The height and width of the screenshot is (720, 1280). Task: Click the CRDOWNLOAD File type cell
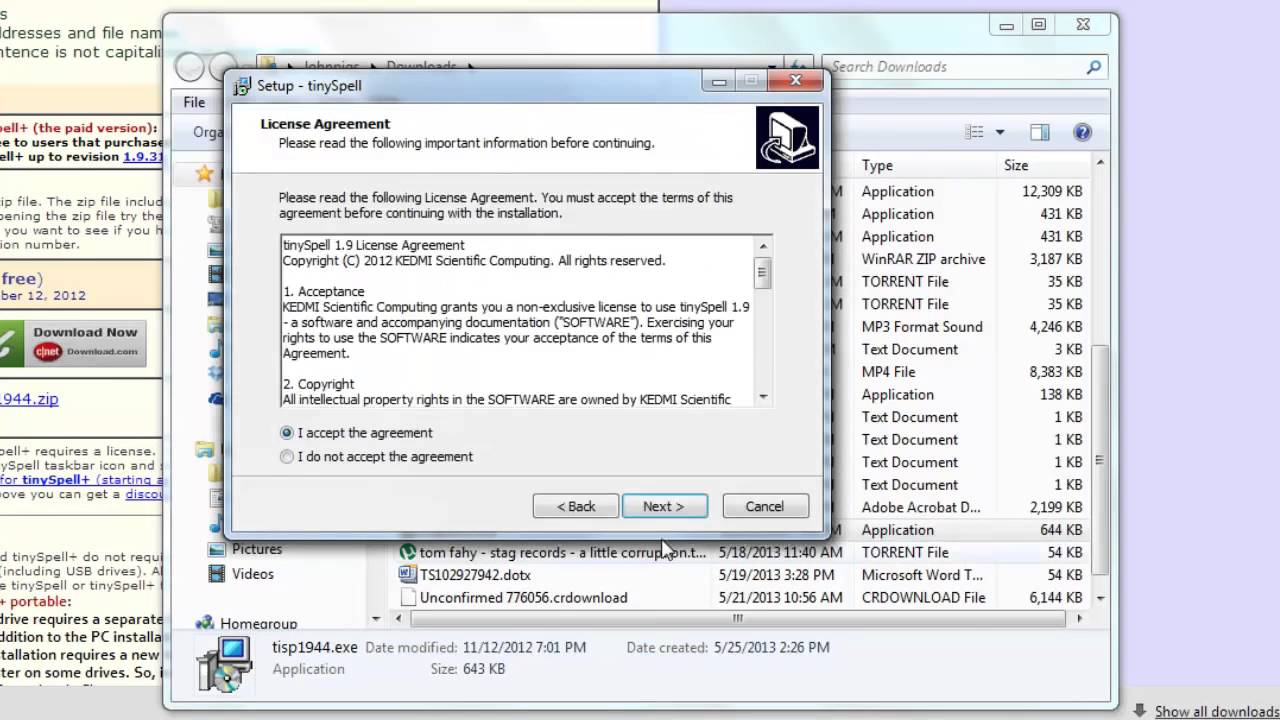pos(923,598)
